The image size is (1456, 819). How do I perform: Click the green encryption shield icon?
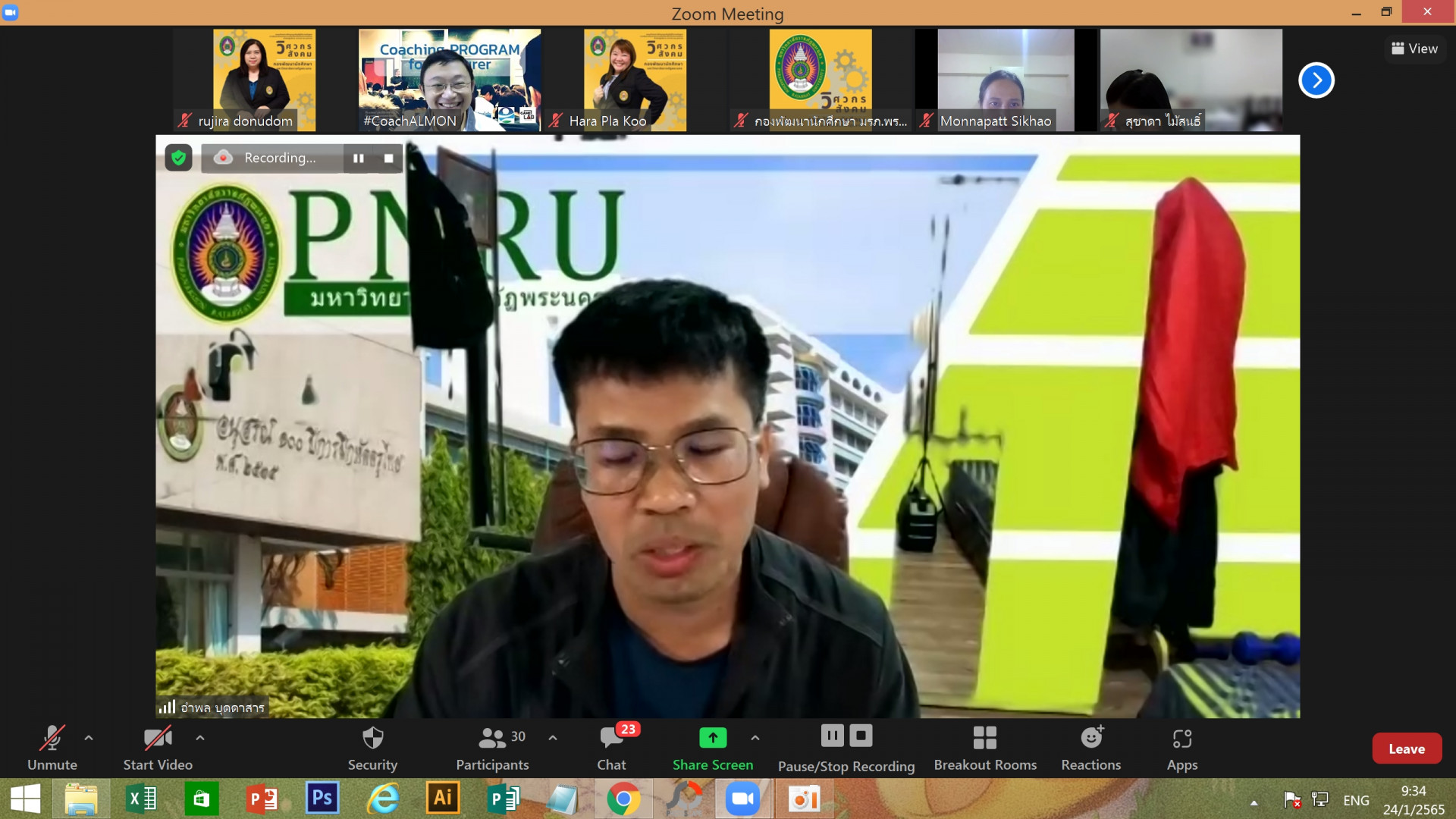[x=179, y=158]
